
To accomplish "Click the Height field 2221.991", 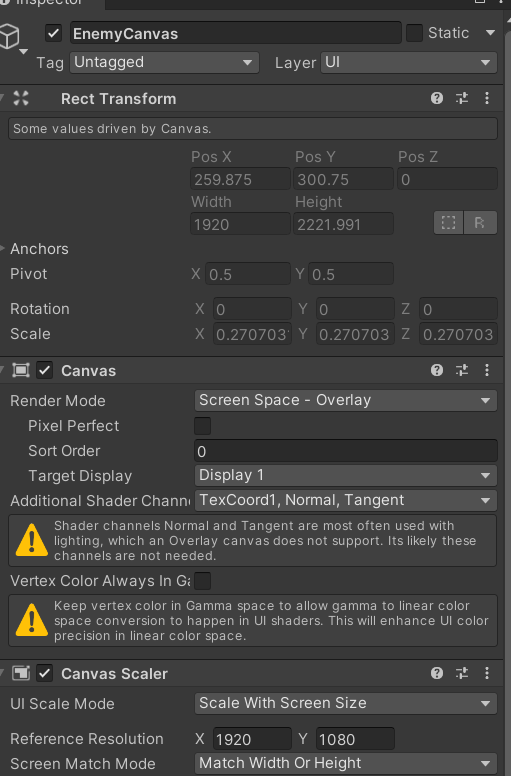I will pos(343,224).
